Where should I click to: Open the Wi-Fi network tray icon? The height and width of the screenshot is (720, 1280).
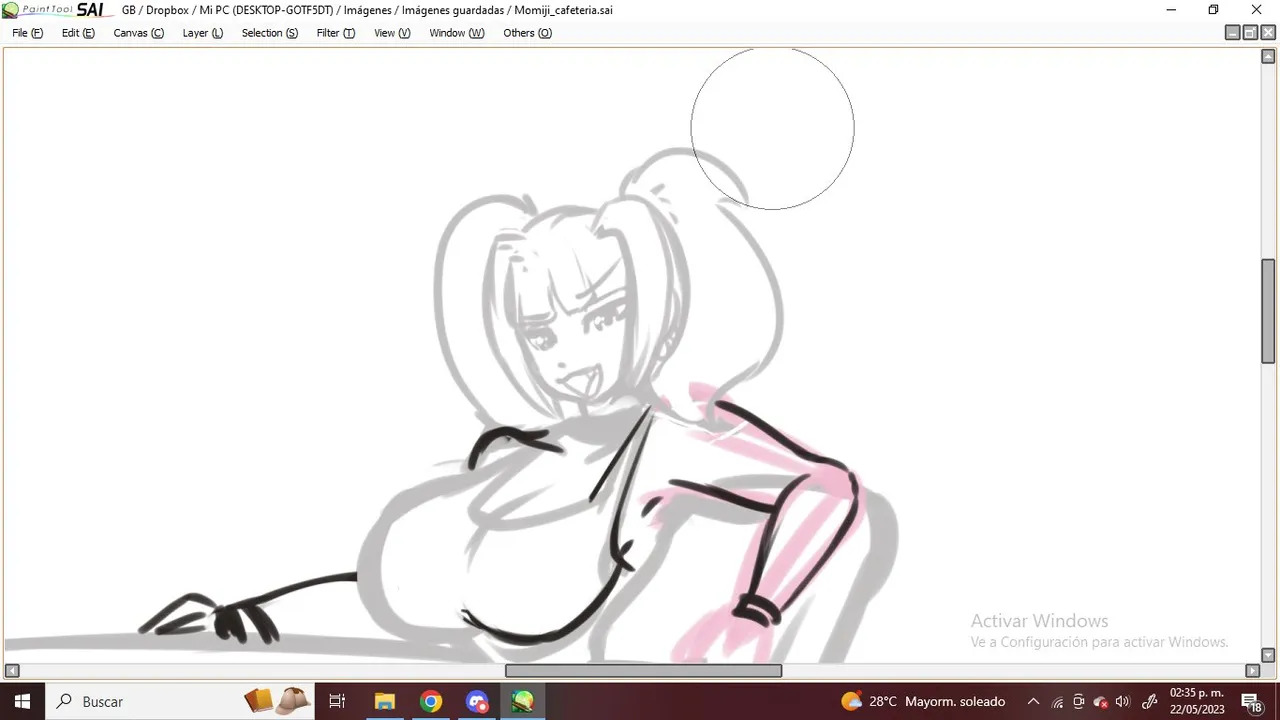[1057, 702]
